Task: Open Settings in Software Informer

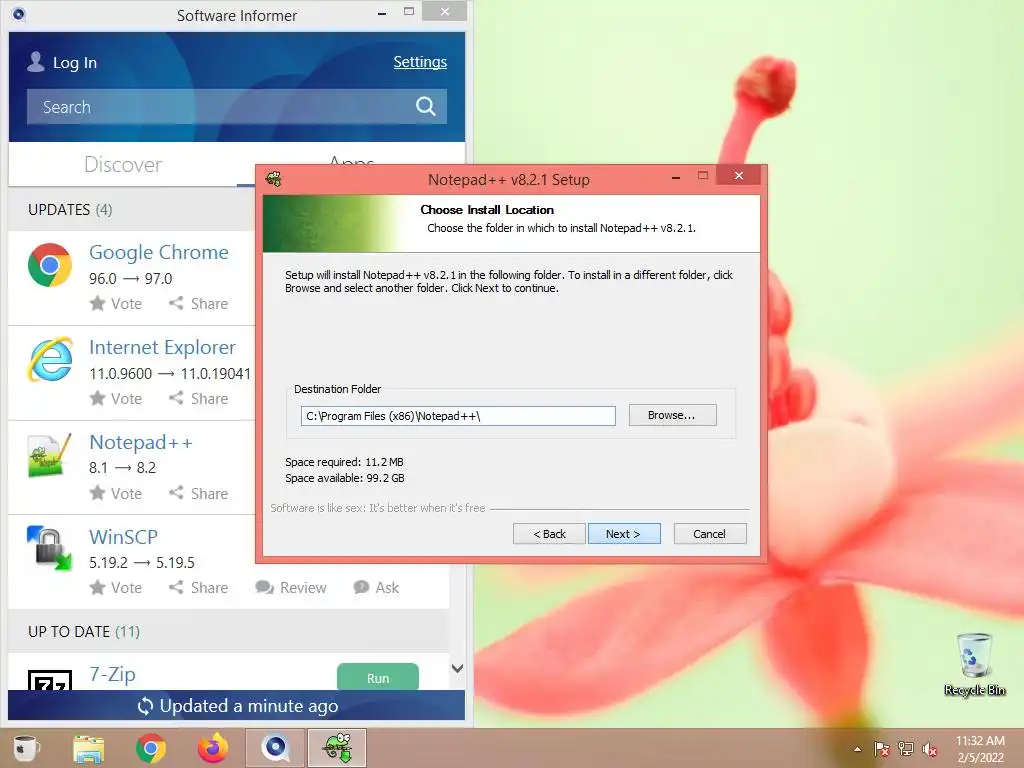Action: click(x=420, y=62)
